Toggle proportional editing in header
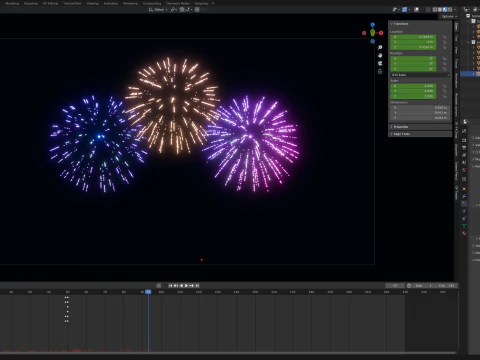The height and width of the screenshot is (360, 480). pos(197,9)
